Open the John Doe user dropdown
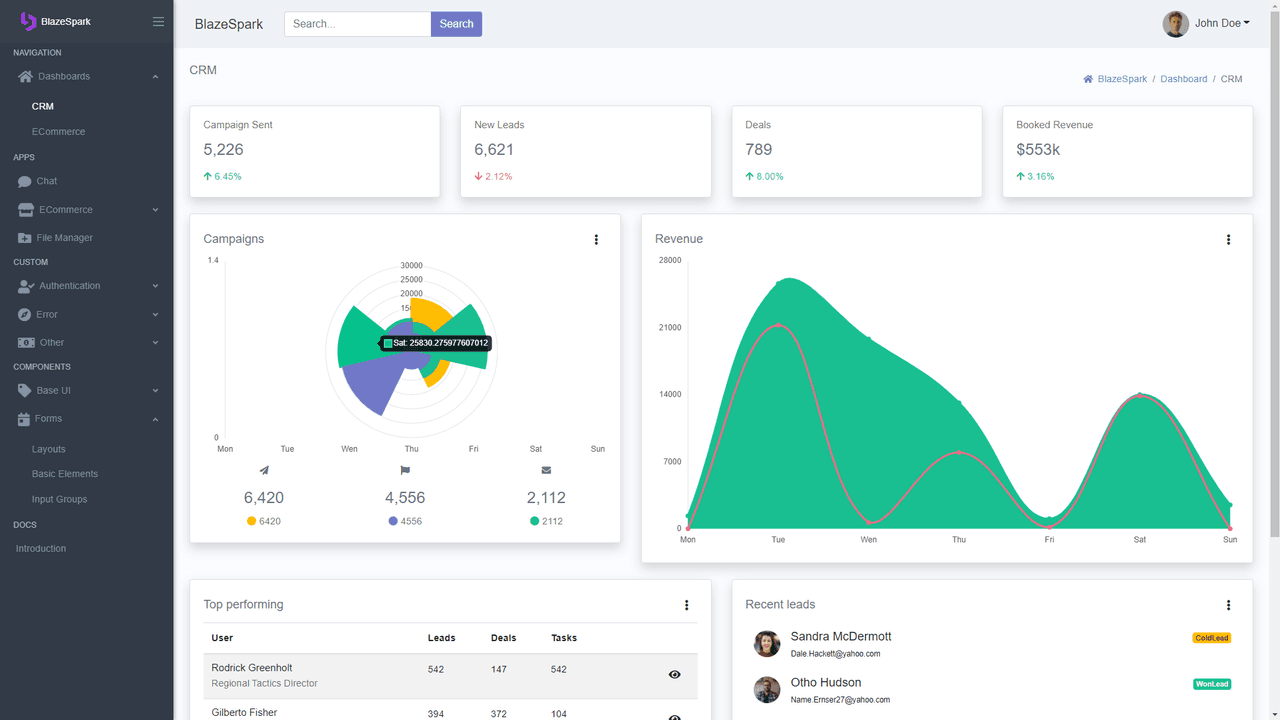1280x720 pixels. 1206,24
